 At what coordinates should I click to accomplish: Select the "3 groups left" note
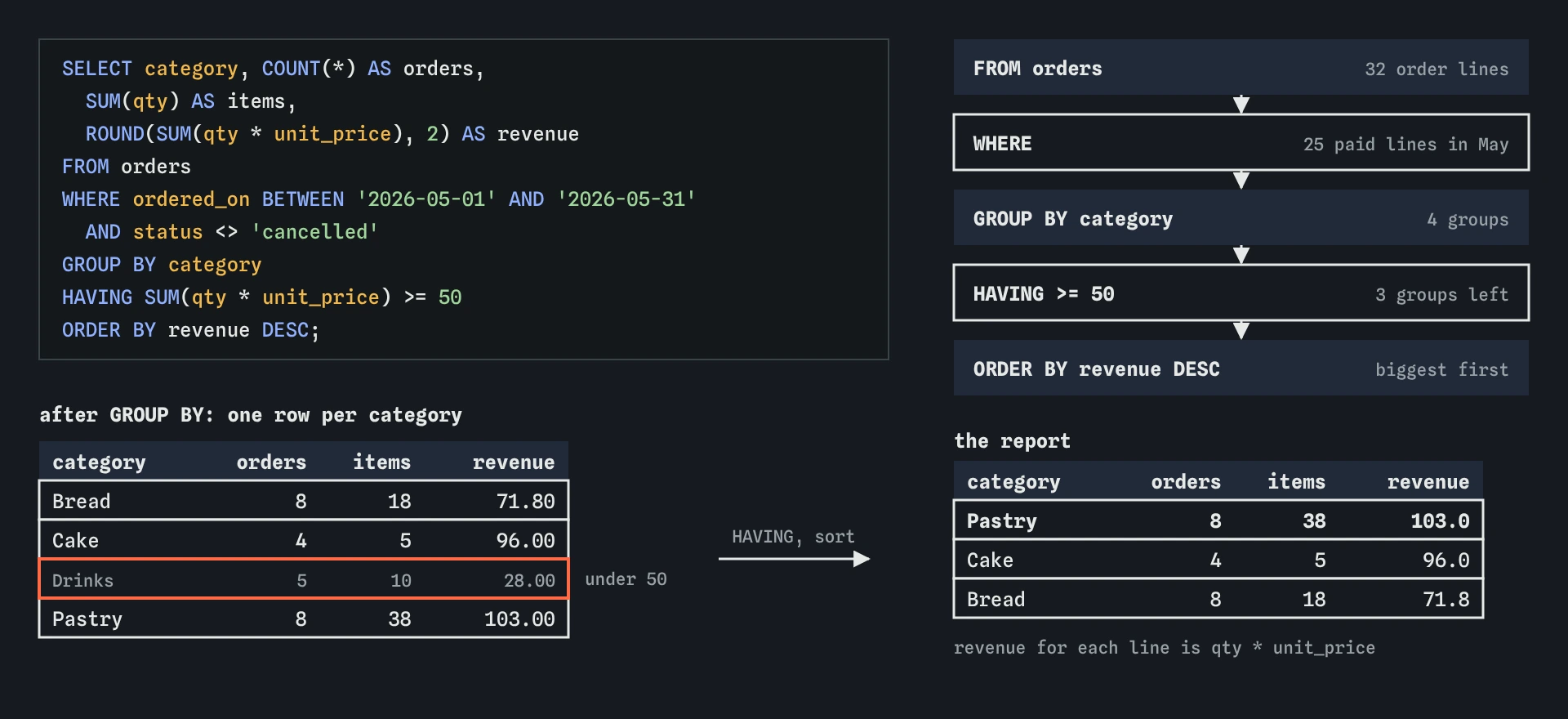point(1441,295)
